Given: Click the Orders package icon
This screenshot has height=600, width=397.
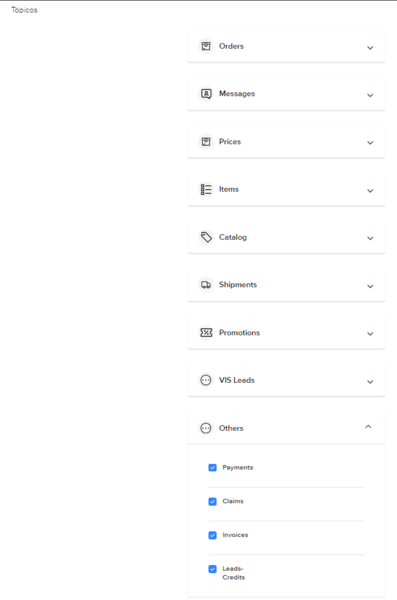Looking at the screenshot, I should pos(206,46).
